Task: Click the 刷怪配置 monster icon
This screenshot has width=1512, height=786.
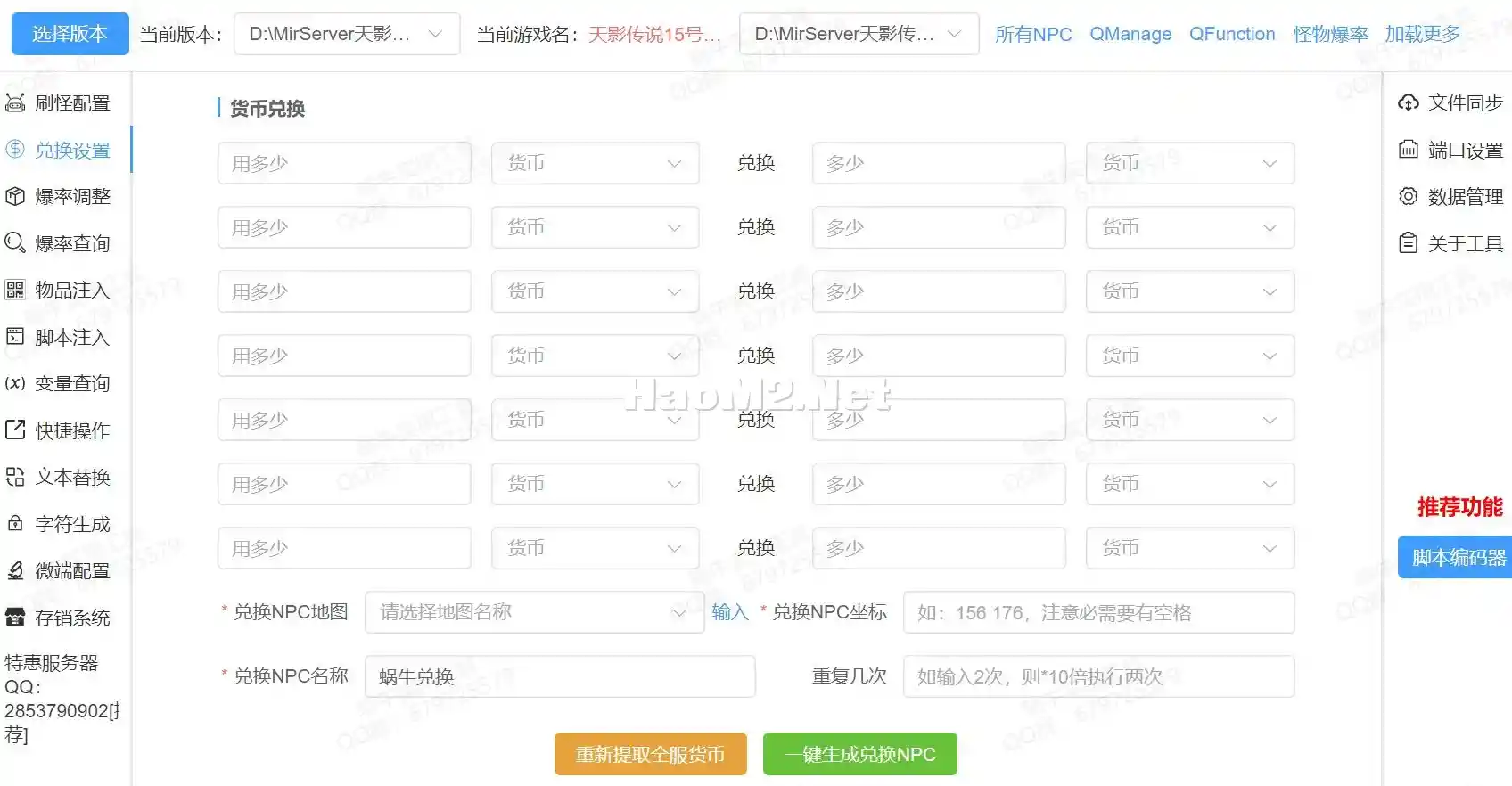Action: pyautogui.click(x=15, y=102)
